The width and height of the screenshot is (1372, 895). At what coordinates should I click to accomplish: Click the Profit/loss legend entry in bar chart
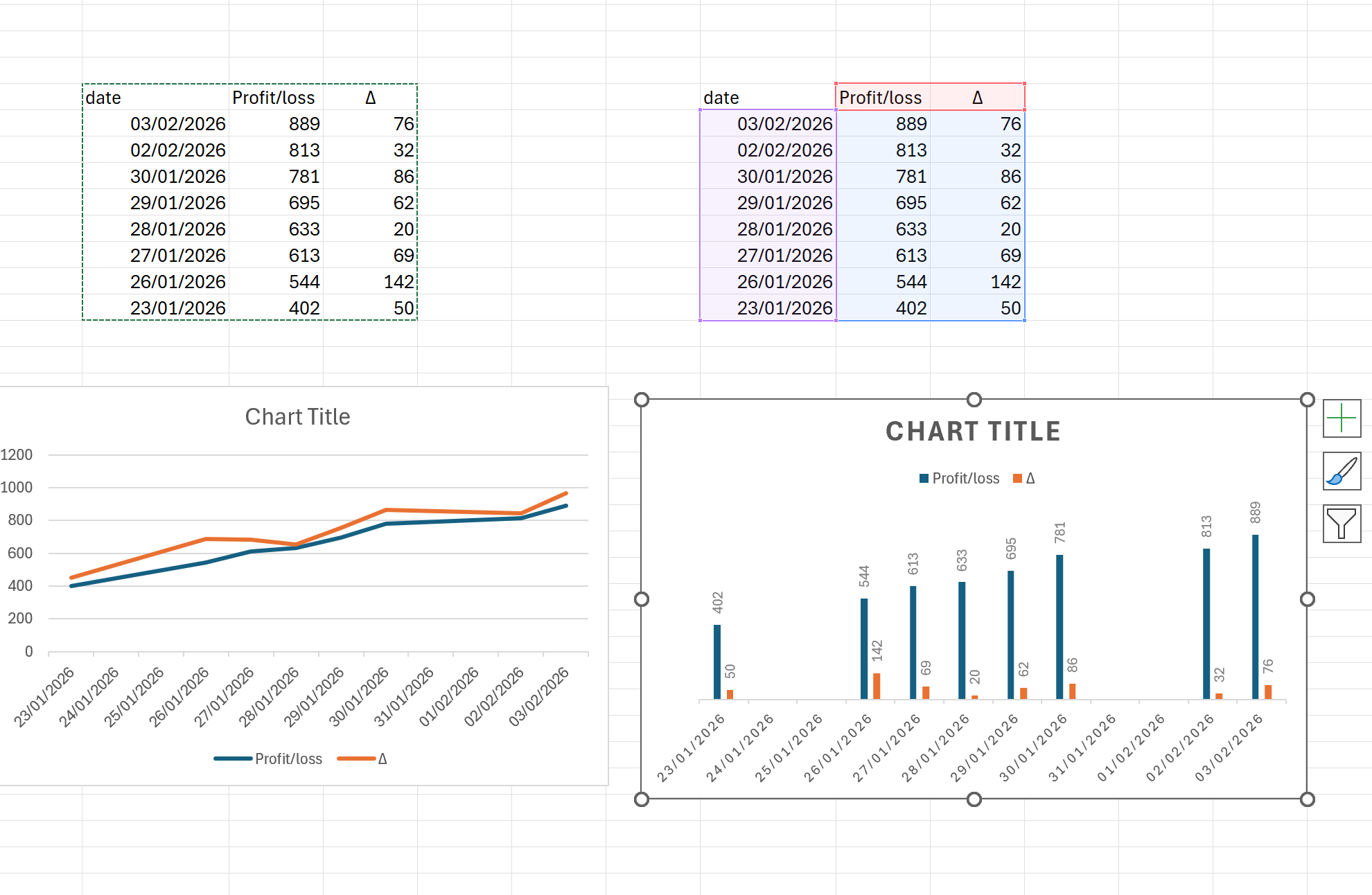tap(959, 479)
